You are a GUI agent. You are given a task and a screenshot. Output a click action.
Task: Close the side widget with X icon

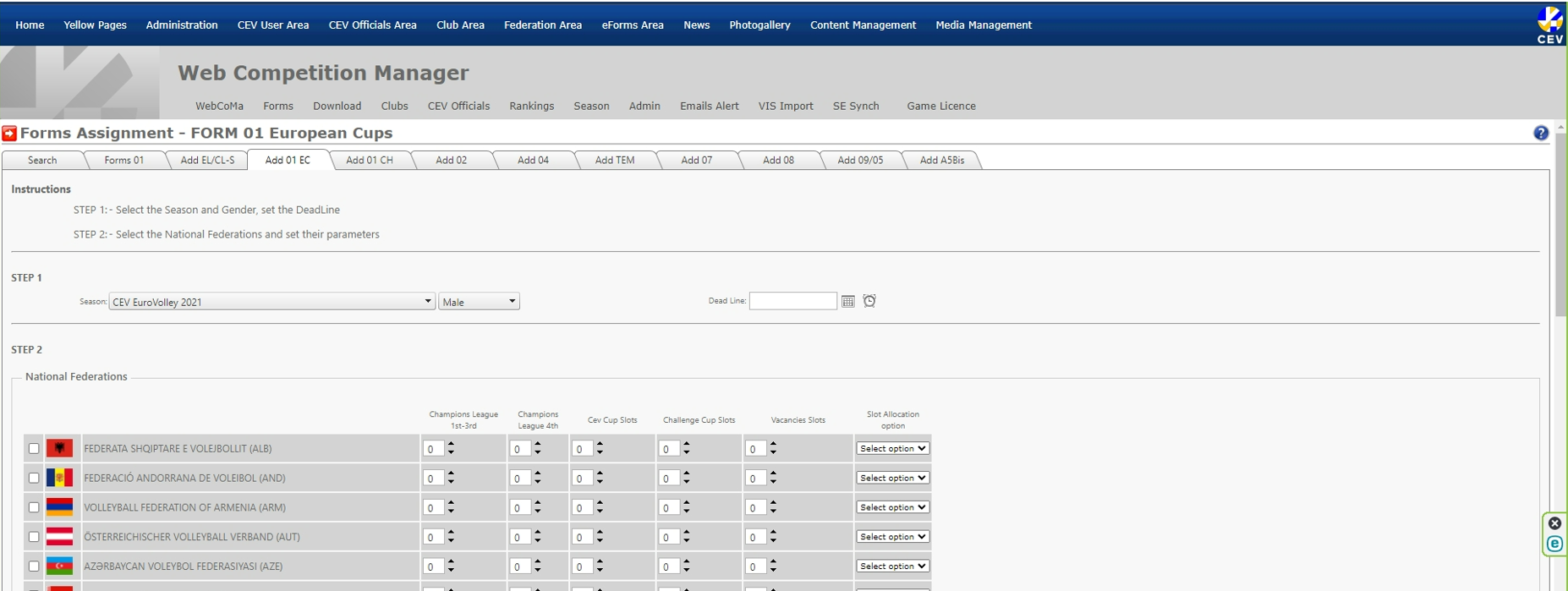click(1554, 523)
